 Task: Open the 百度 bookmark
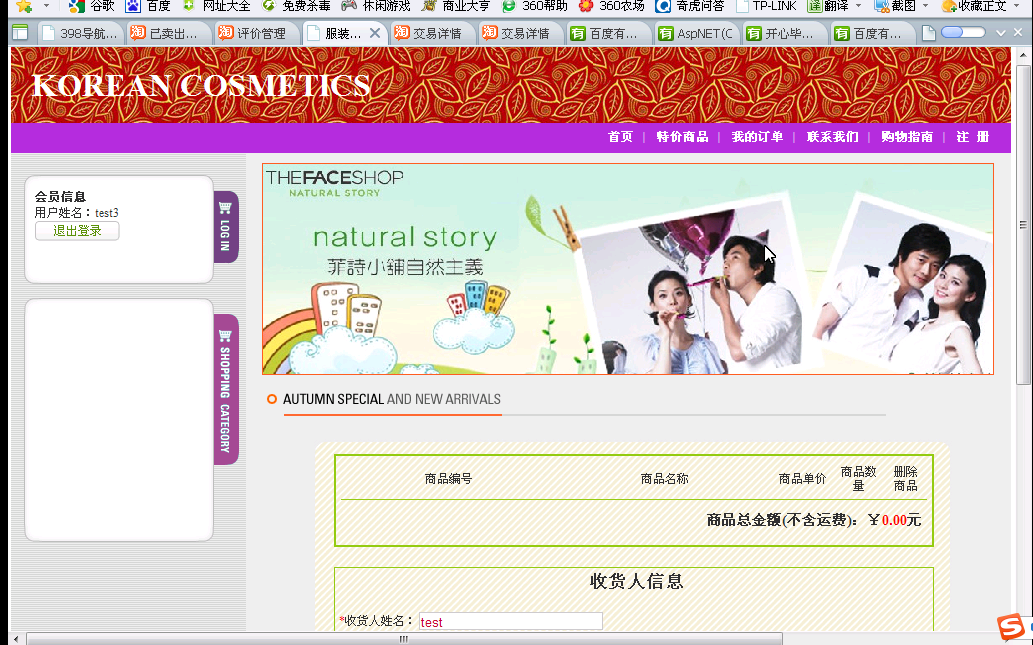pos(149,6)
